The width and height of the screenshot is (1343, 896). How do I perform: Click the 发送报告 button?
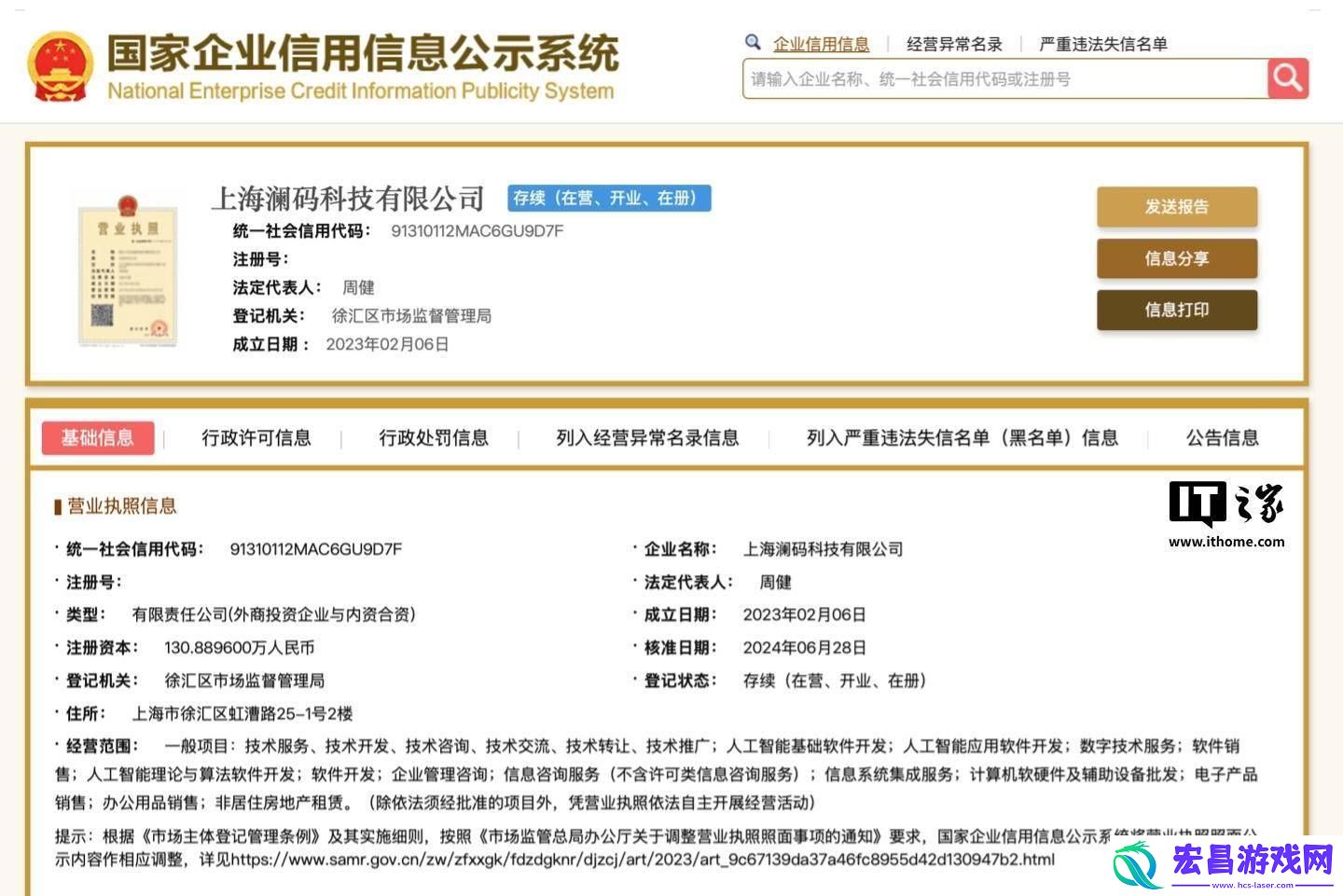pos(1177,207)
